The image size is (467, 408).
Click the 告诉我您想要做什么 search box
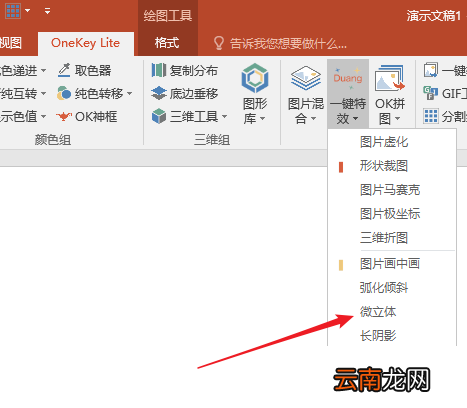[x=289, y=44]
